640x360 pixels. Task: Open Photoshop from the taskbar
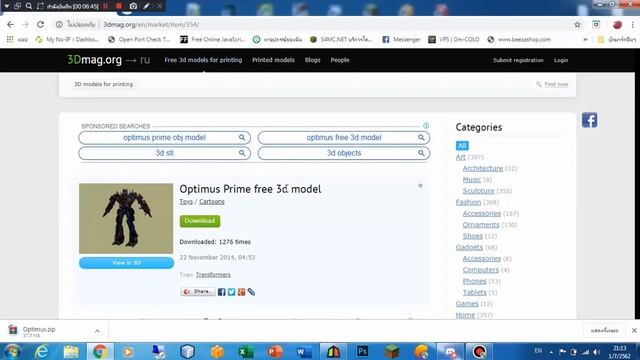pyautogui.click(x=362, y=351)
